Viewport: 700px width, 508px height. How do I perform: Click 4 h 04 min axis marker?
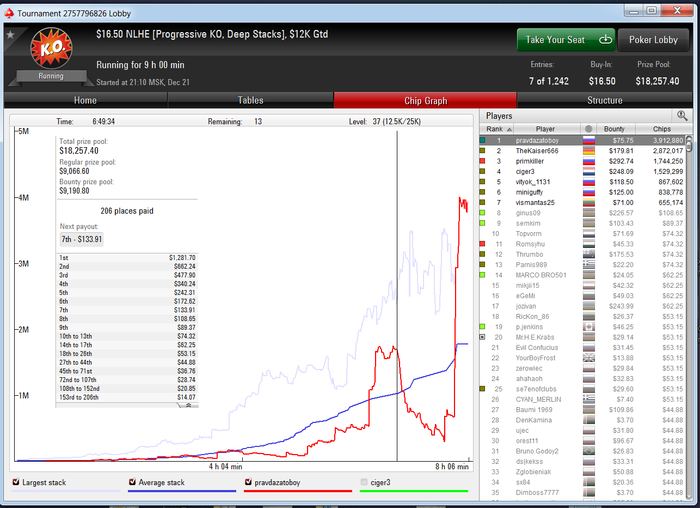tap(225, 466)
